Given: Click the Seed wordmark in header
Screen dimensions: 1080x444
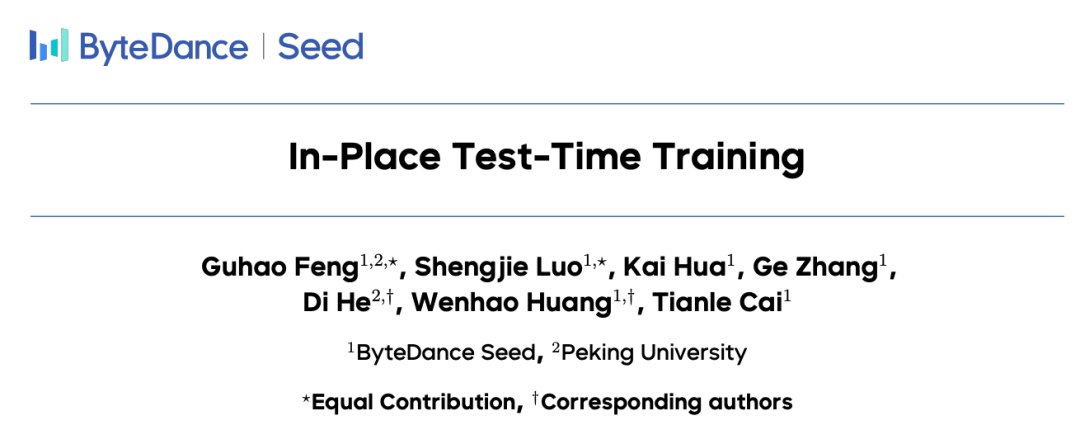Looking at the screenshot, I should pyautogui.click(x=320, y=47).
